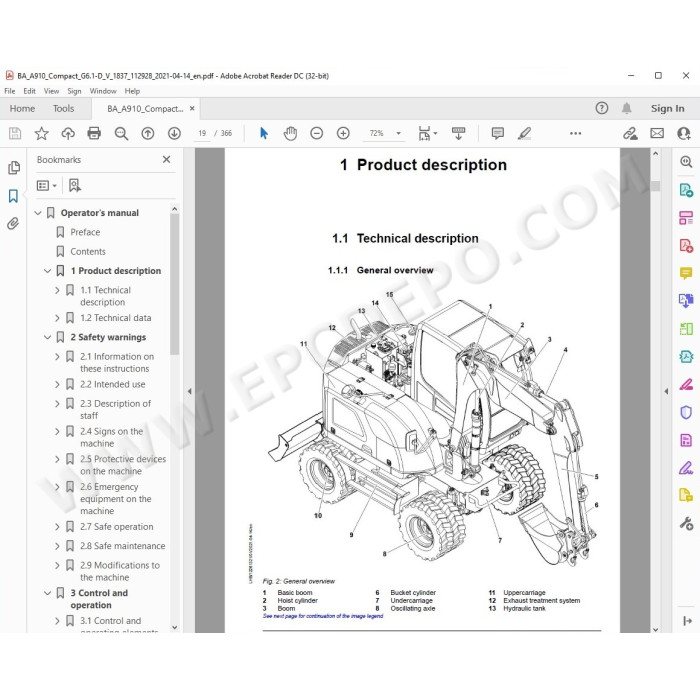Share a link to the file icon
The width and height of the screenshot is (700, 700).
point(630,133)
